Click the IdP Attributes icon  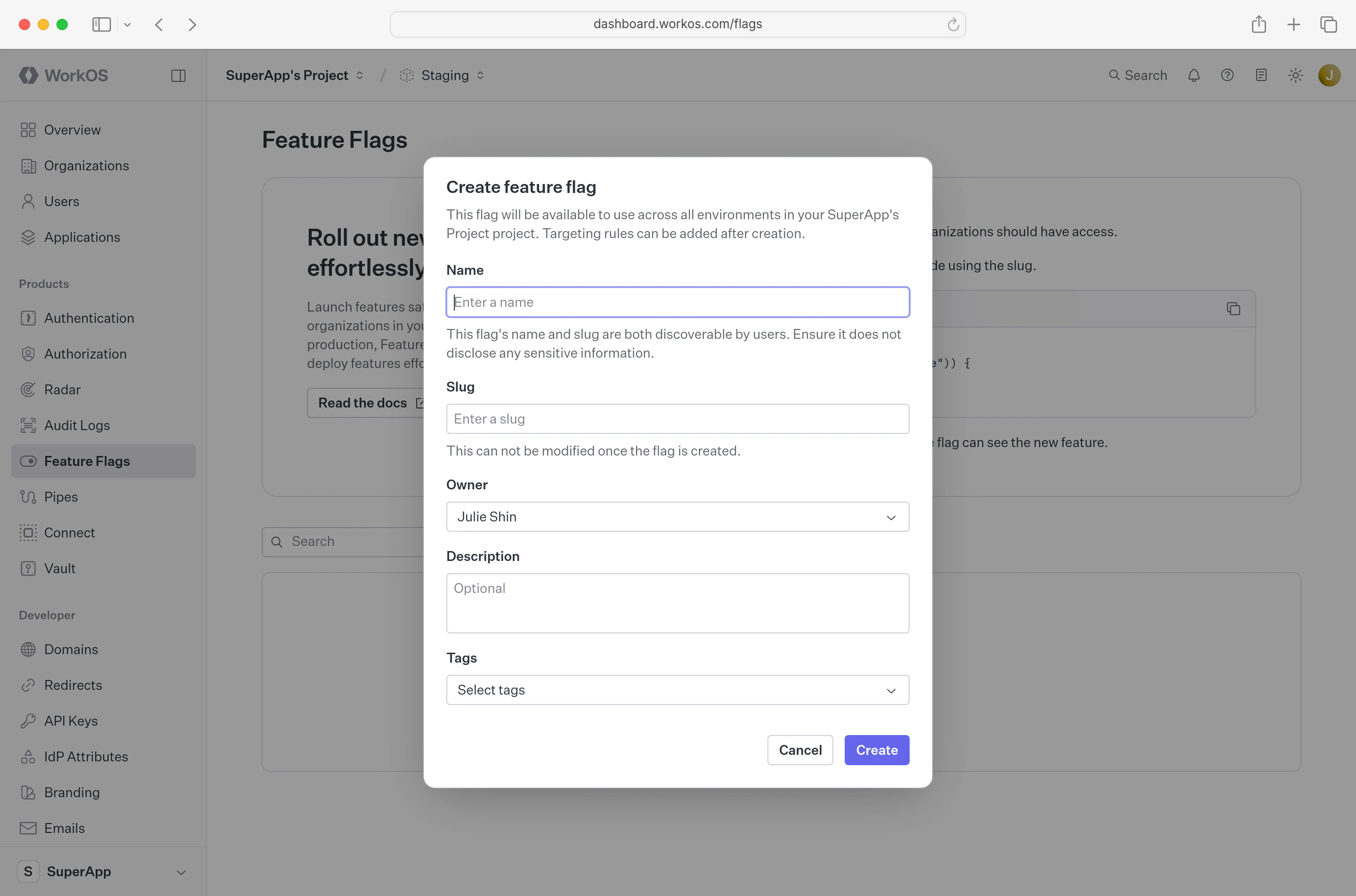tap(28, 757)
